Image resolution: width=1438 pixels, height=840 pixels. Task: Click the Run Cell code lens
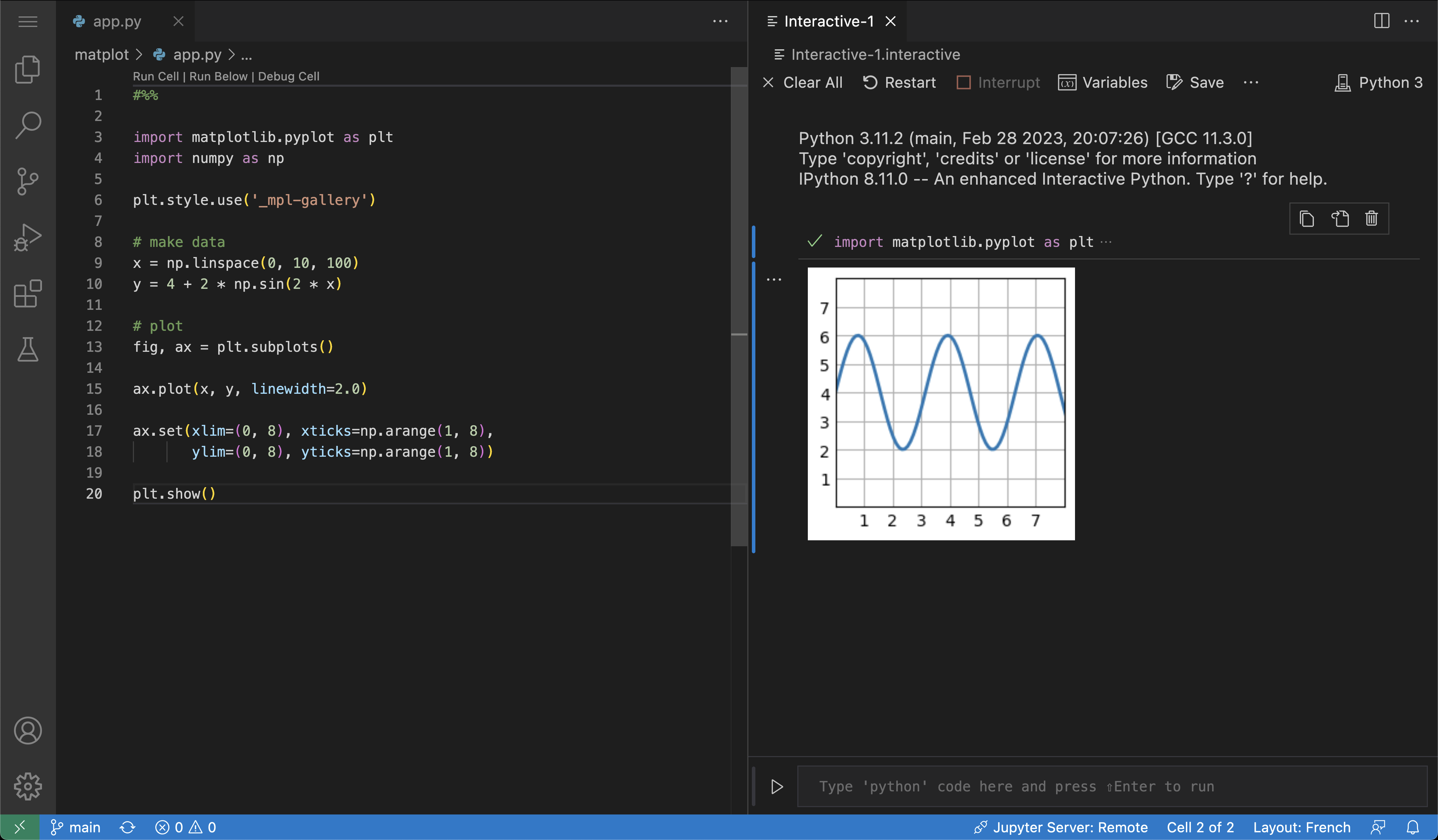(155, 77)
